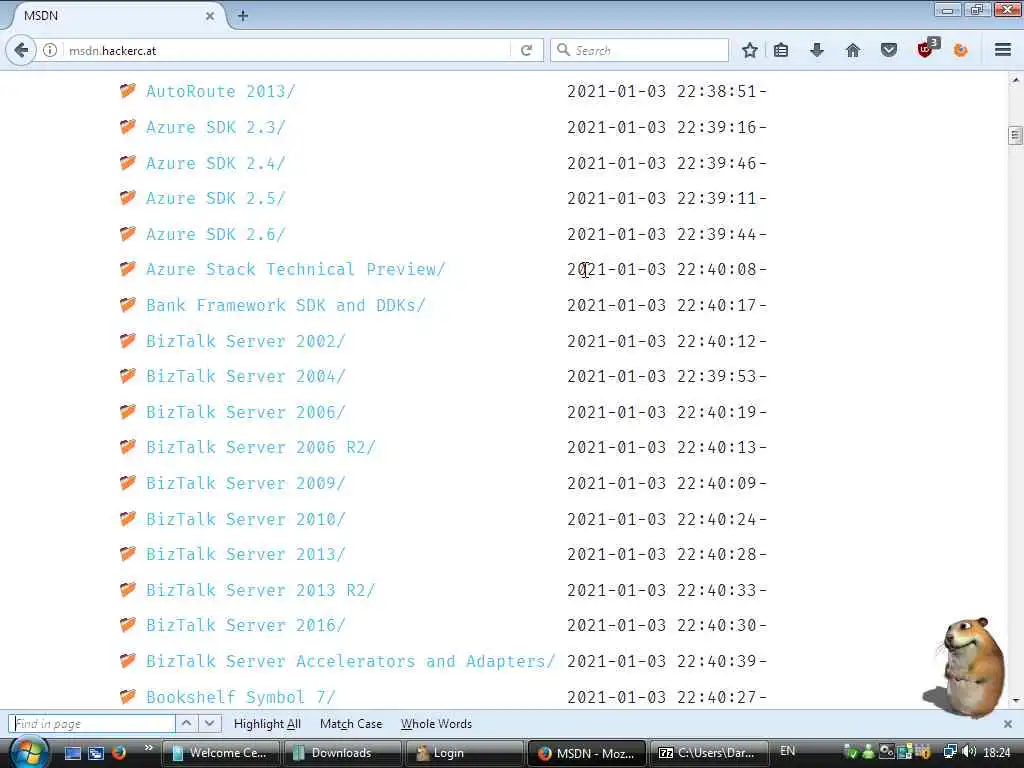1024x768 pixels.
Task: Open the BizTalk Server 2013/ link
Action: [246, 554]
